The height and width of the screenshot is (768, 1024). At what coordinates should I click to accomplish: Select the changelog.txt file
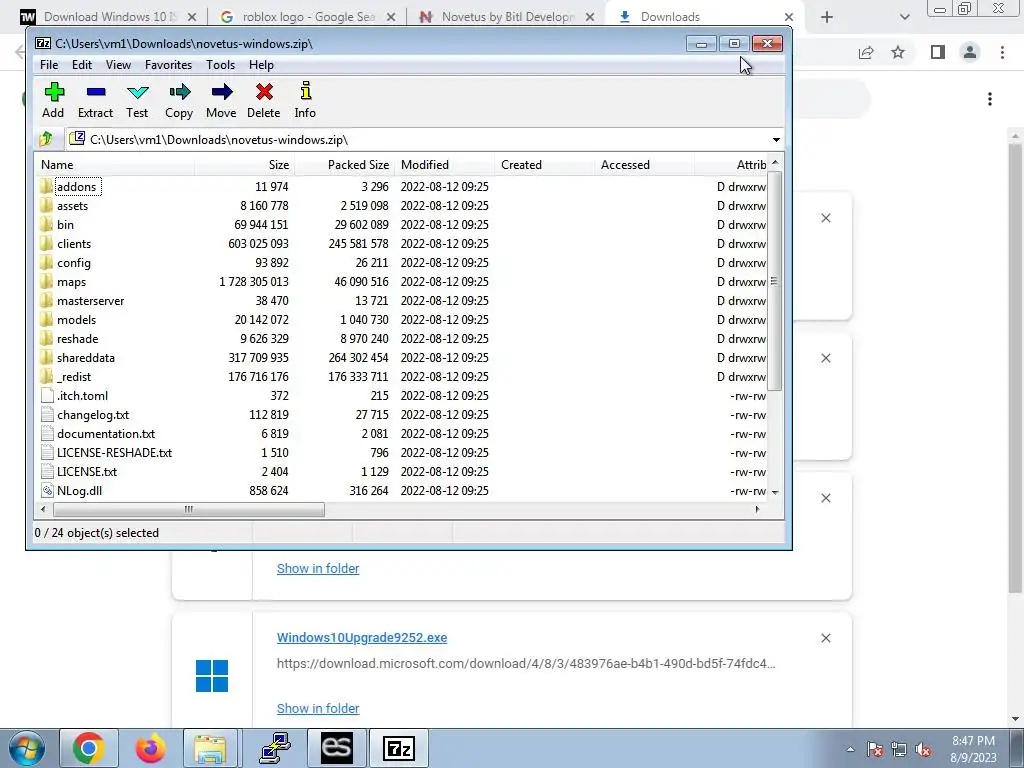click(93, 415)
